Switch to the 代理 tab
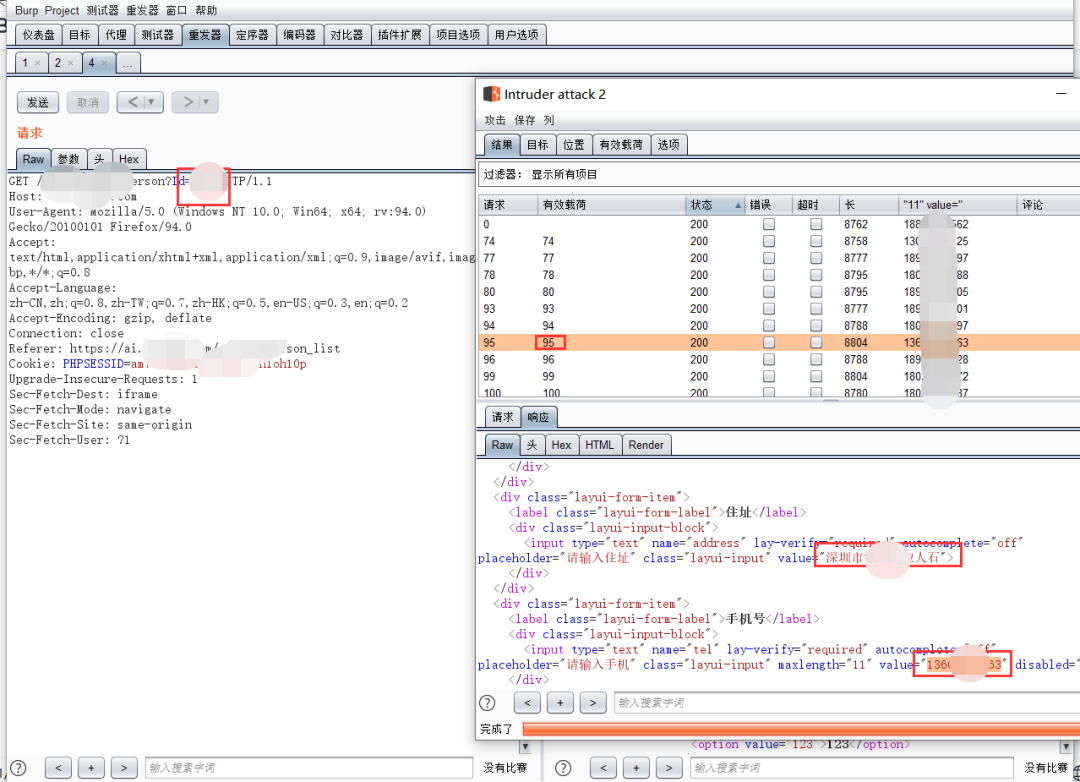1080x782 pixels. [116, 34]
